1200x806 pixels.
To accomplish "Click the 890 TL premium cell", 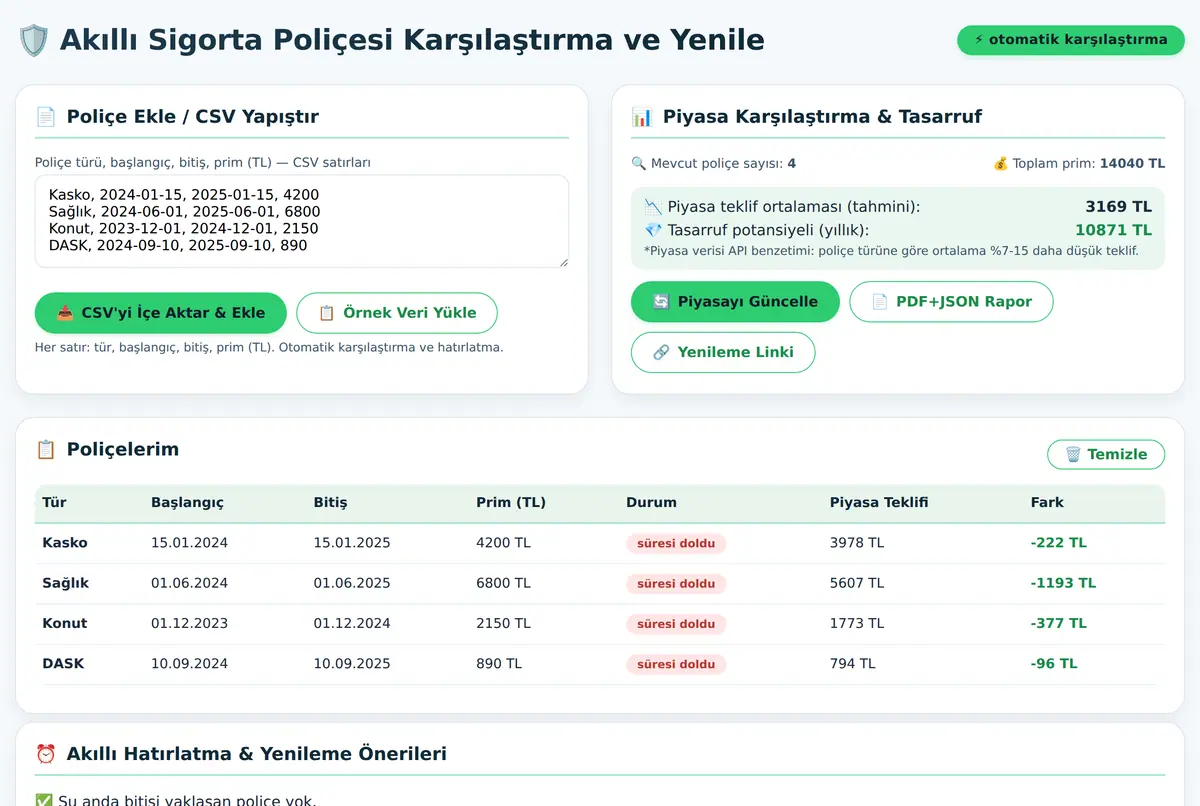I will pos(499,663).
